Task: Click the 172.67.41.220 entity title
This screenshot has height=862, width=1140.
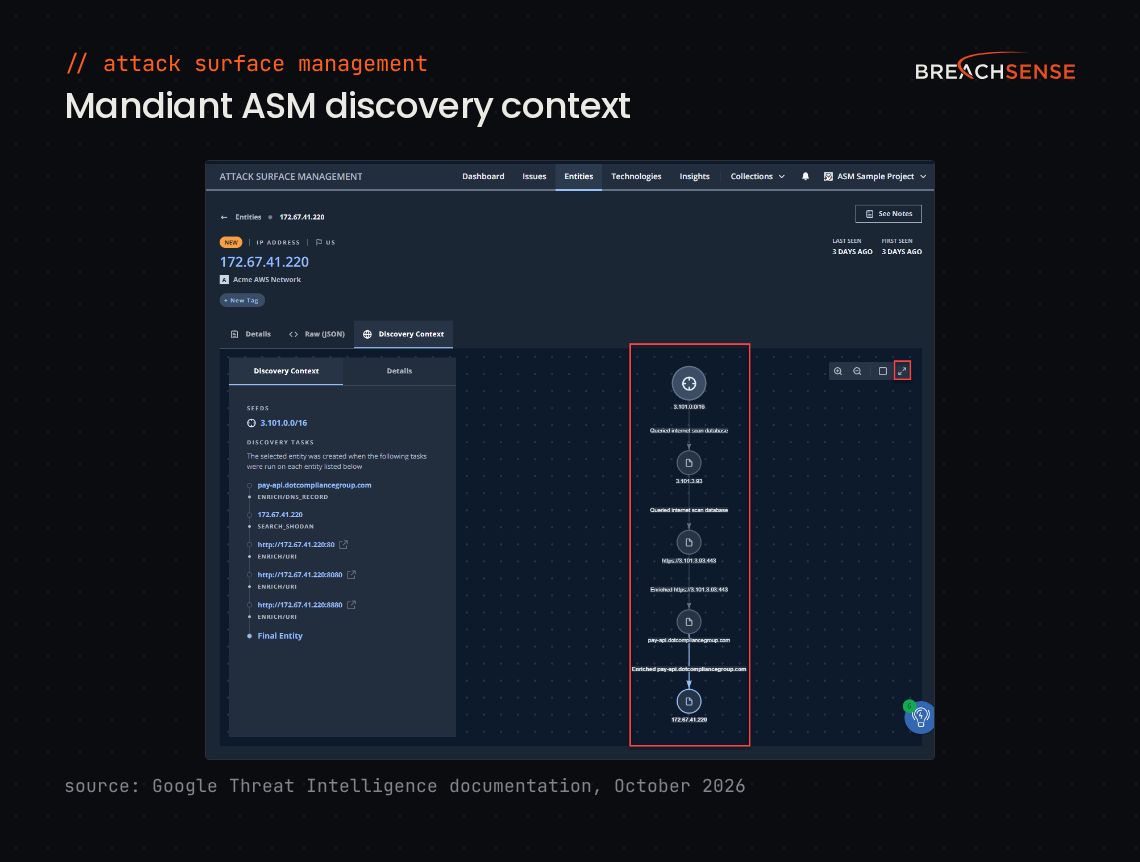Action: click(264, 262)
